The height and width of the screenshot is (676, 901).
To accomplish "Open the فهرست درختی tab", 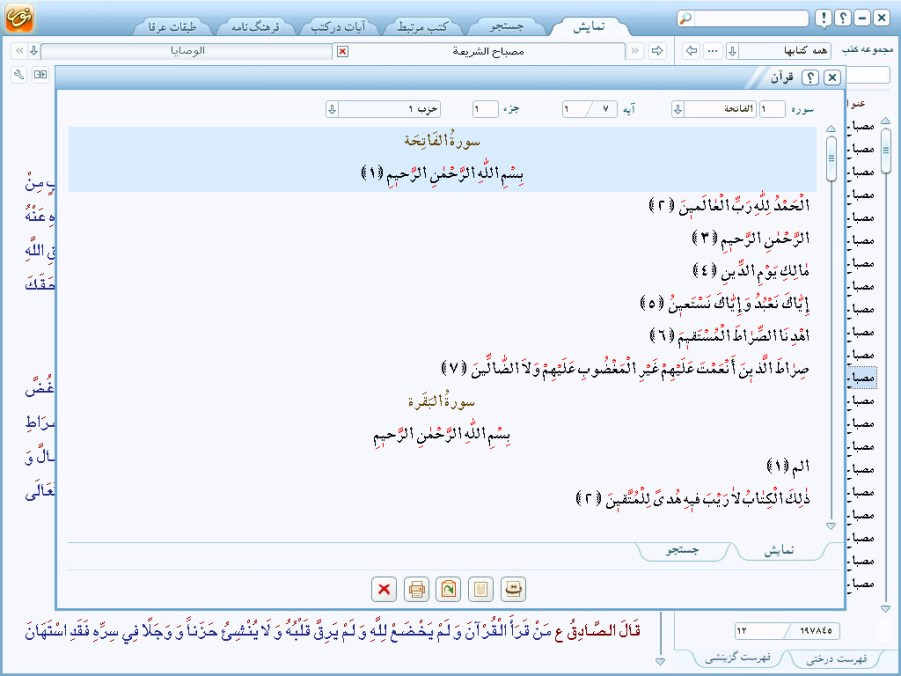I will [x=837, y=659].
